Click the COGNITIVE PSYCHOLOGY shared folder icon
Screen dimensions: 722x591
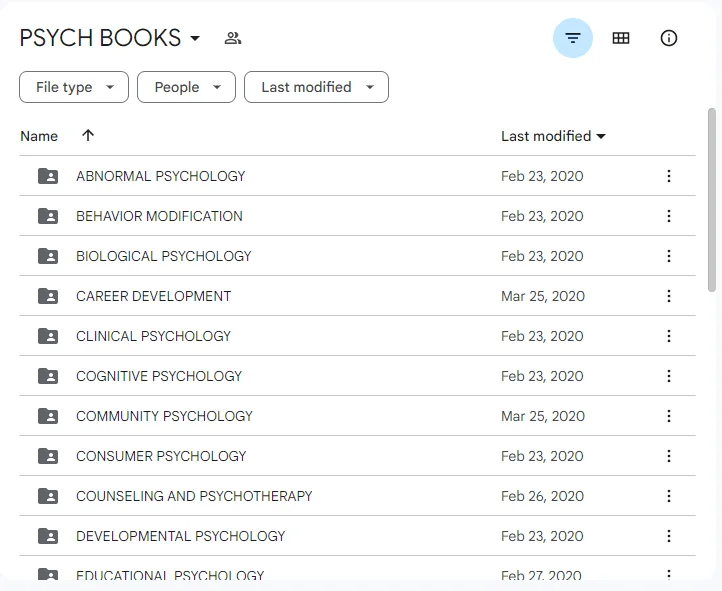point(48,376)
